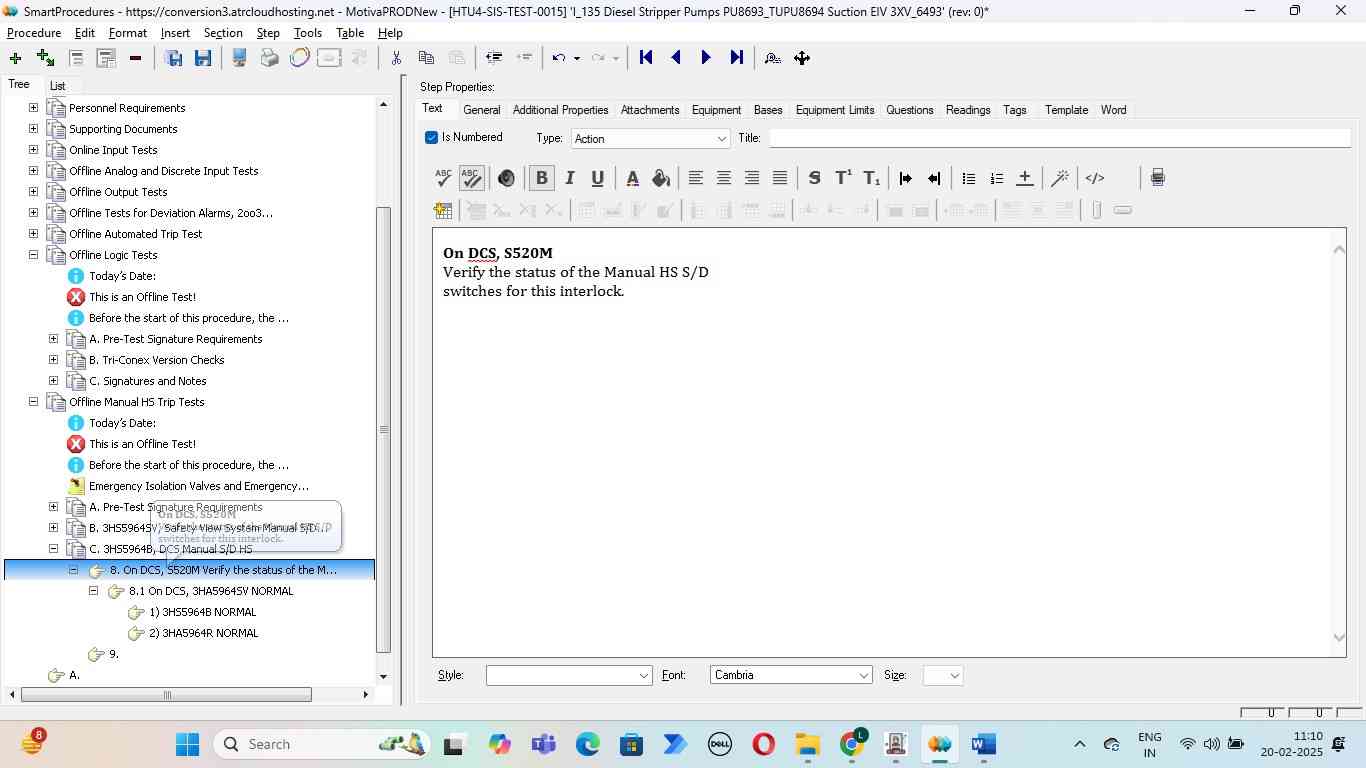
Task: Apply subscript with the T₁ icon
Action: coord(872,178)
